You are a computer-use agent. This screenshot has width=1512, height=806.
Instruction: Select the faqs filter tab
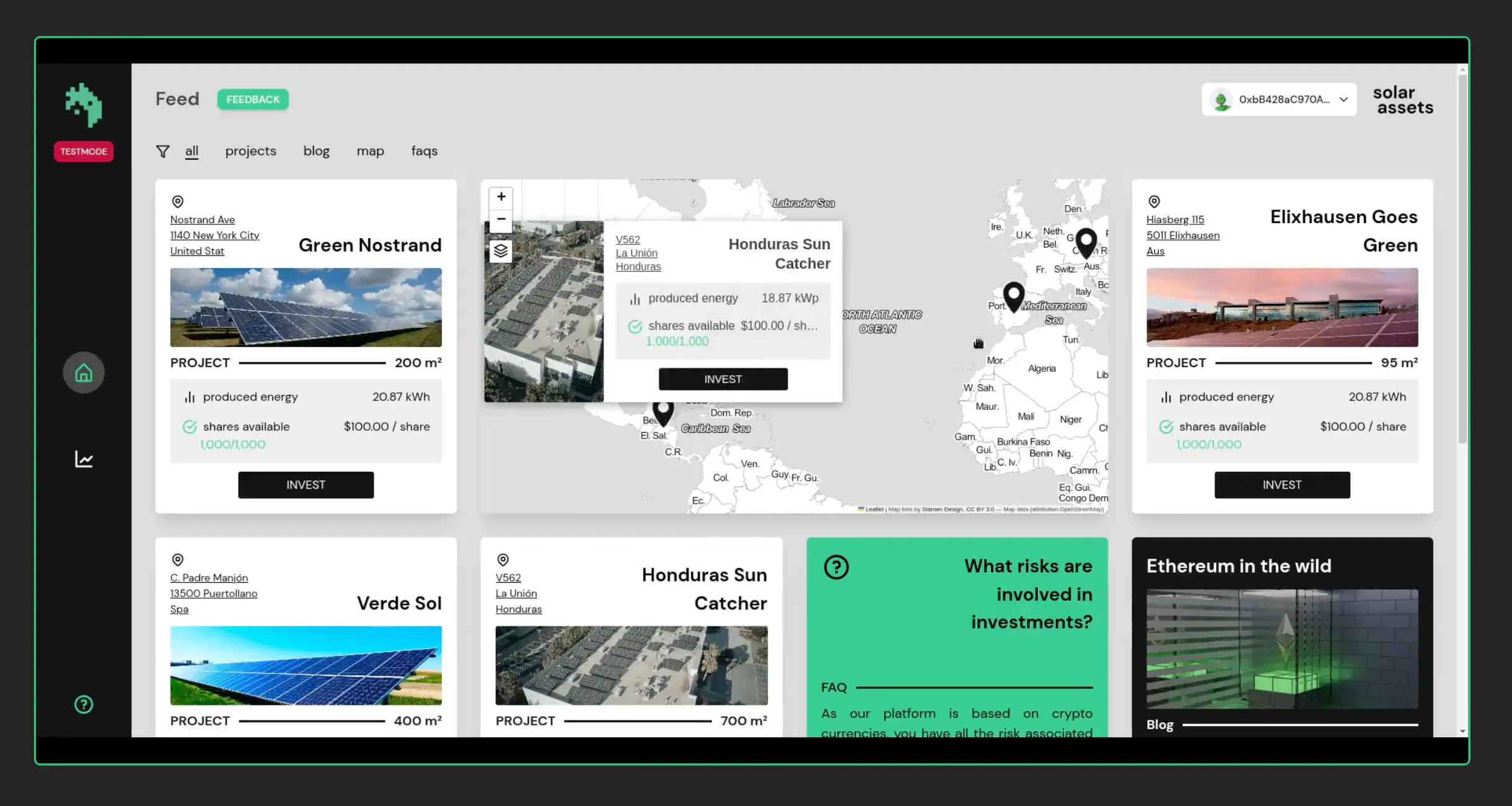pos(424,151)
